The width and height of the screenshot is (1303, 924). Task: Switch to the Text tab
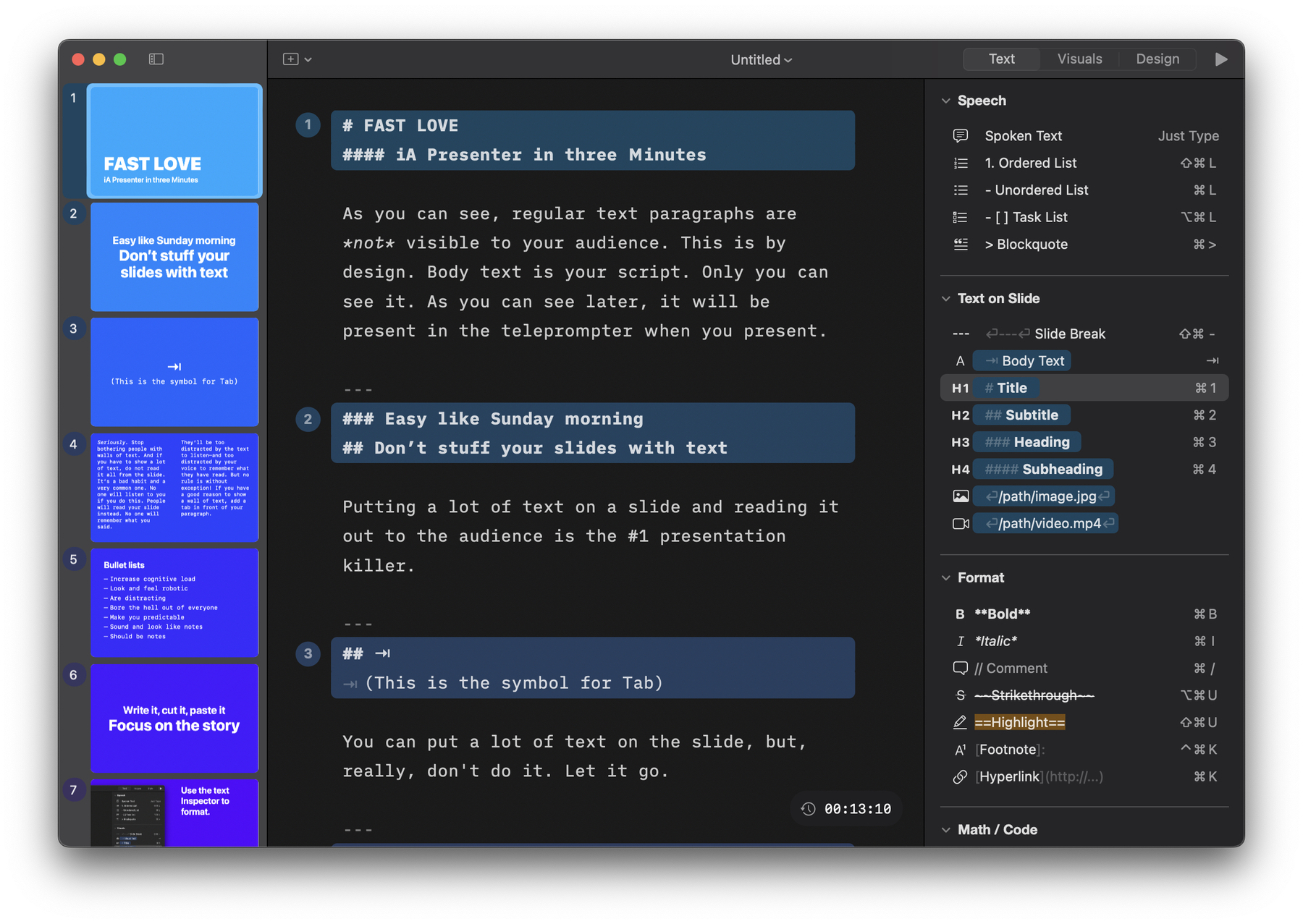(x=1001, y=59)
